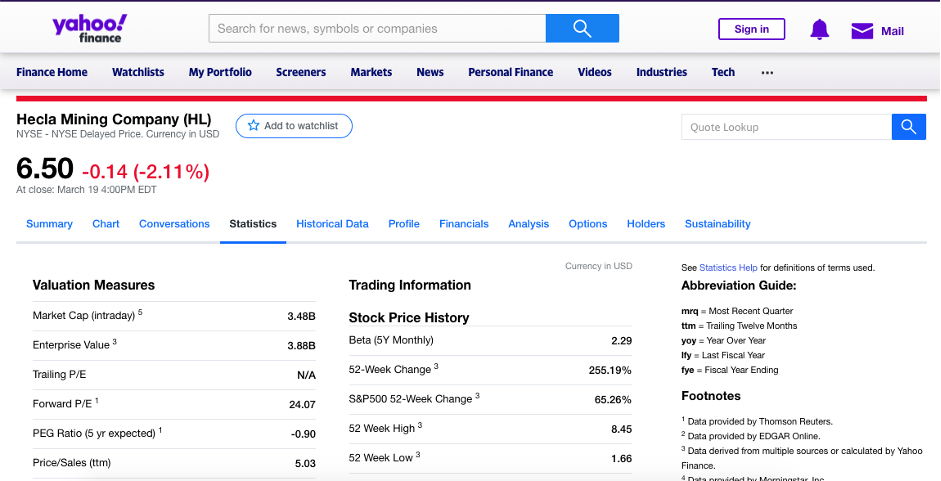This screenshot has width=941, height=481.
Task: Click Beta (5Y Monthly) value 2.29
Action: point(621,341)
